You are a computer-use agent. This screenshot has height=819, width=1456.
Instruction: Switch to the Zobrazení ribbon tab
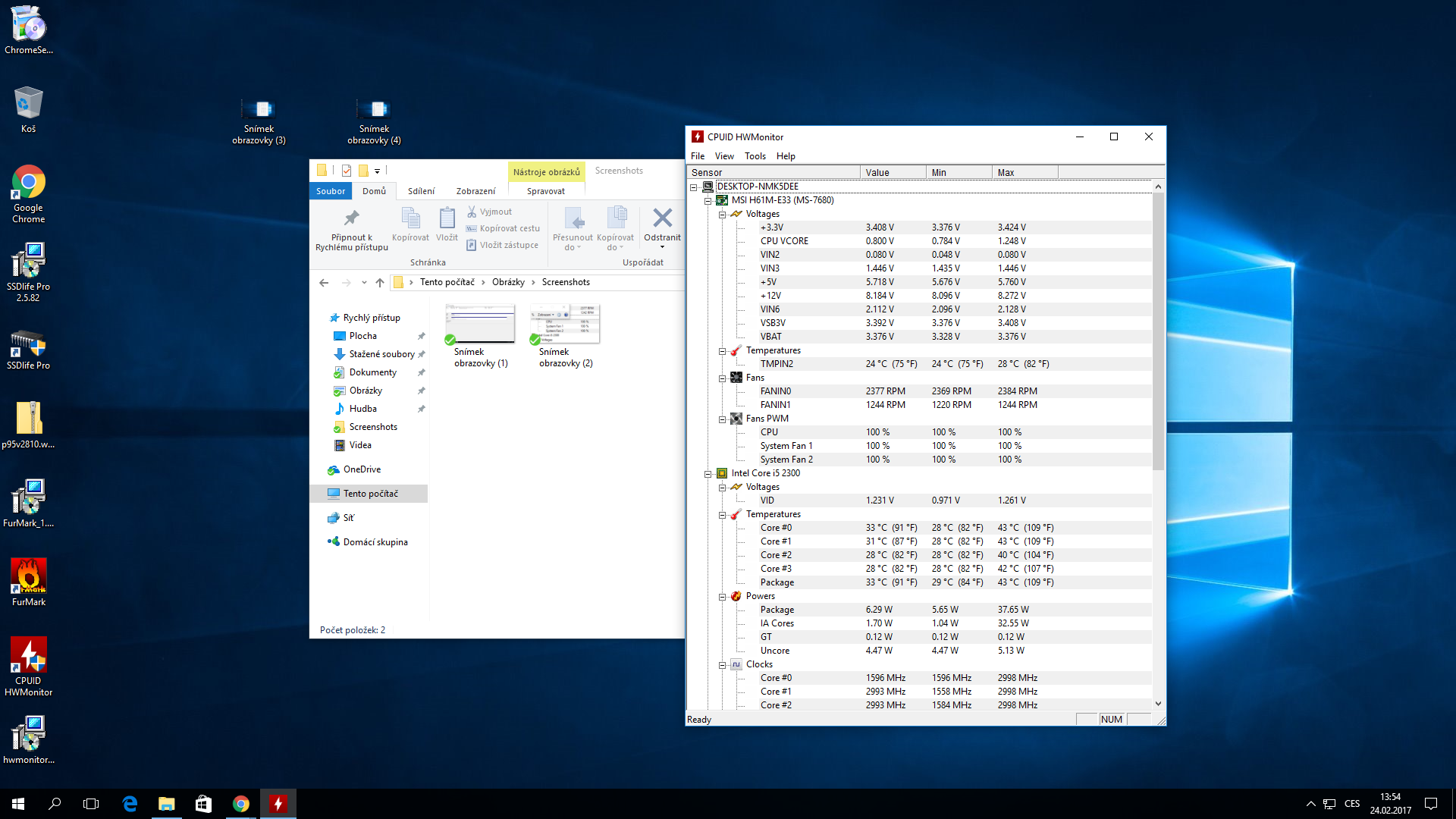coord(475,191)
